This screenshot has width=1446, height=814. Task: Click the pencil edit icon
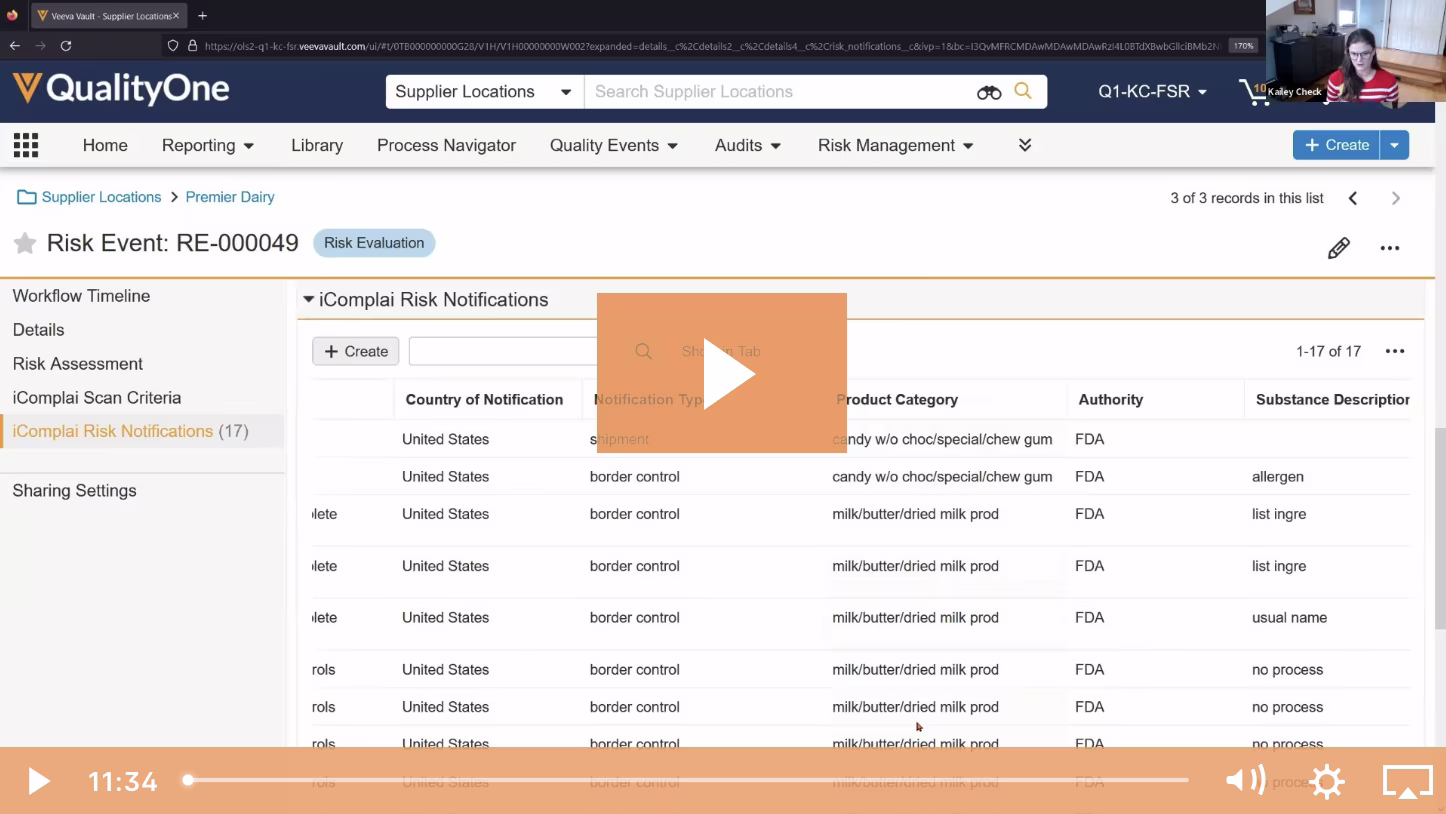click(1339, 248)
